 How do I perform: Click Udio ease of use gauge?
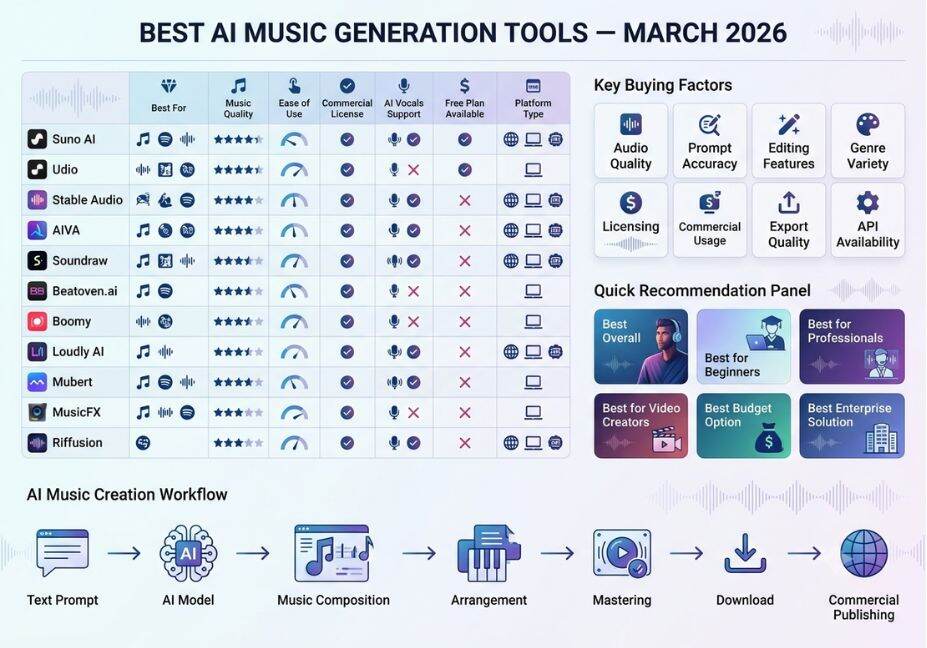point(294,170)
